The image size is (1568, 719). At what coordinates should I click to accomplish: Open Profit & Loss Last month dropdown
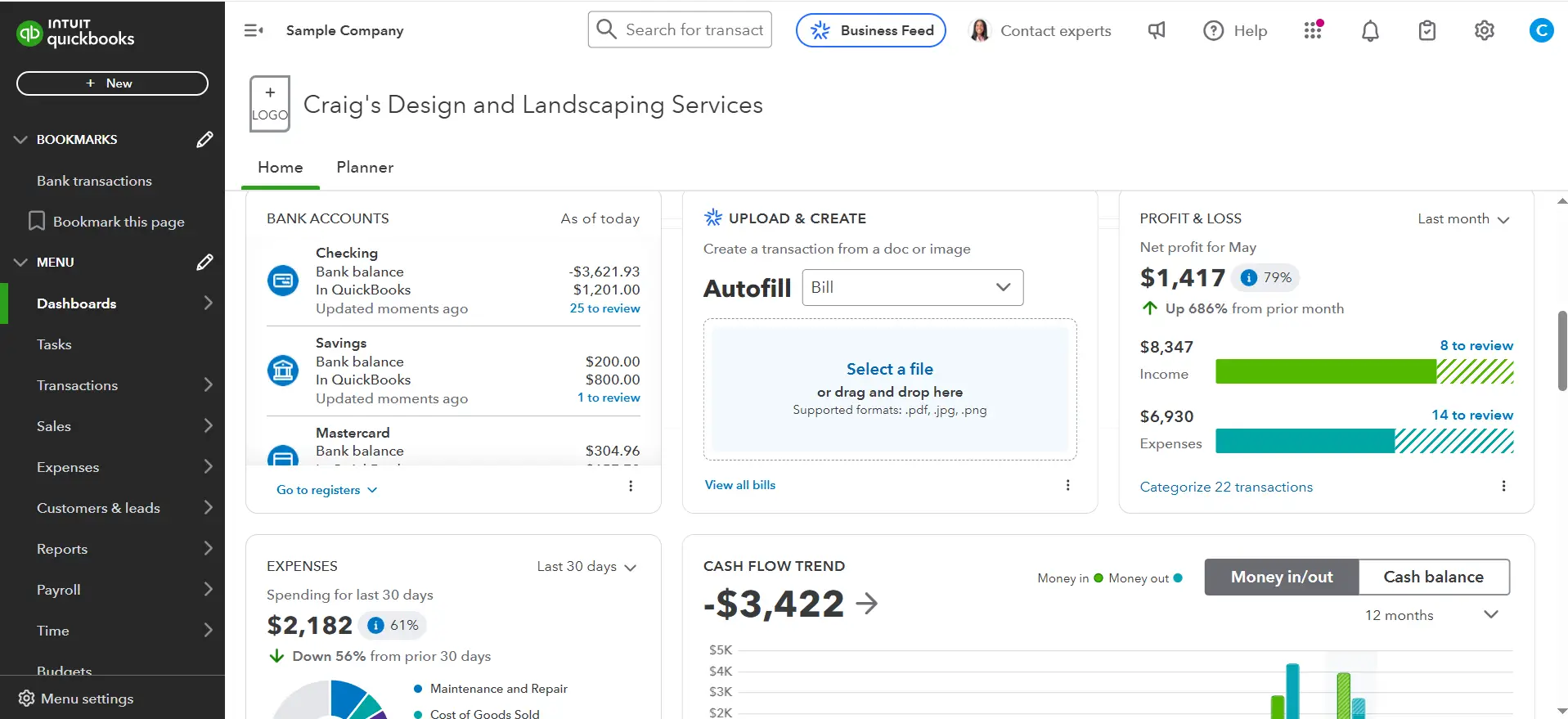[x=1463, y=218]
